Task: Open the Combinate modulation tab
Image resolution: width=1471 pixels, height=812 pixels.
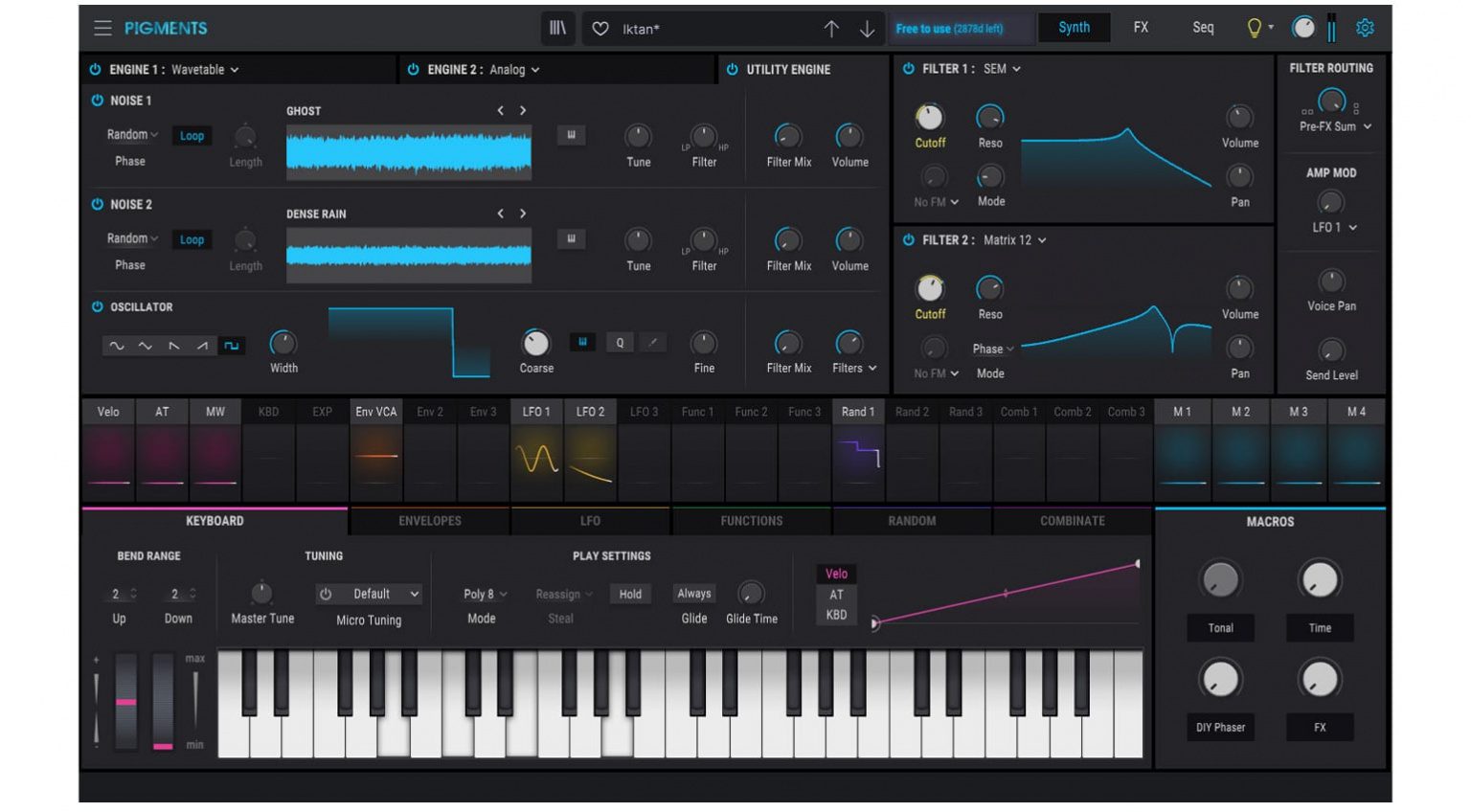Action: click(1073, 521)
